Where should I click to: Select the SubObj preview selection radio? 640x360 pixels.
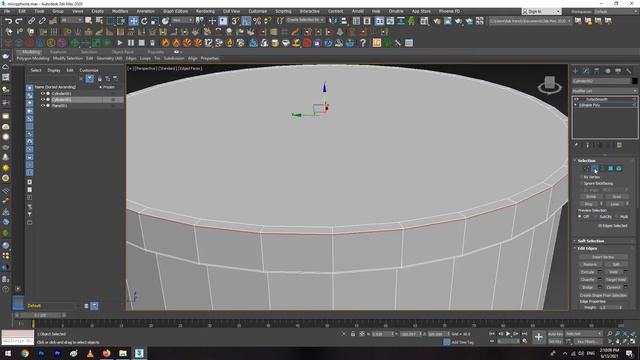coord(596,217)
